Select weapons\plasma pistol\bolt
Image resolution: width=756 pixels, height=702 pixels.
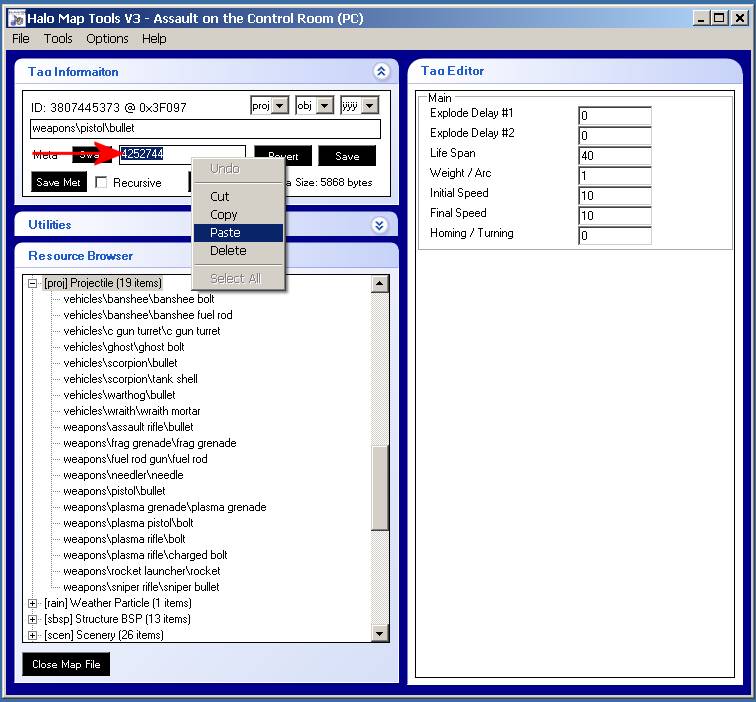(x=128, y=523)
